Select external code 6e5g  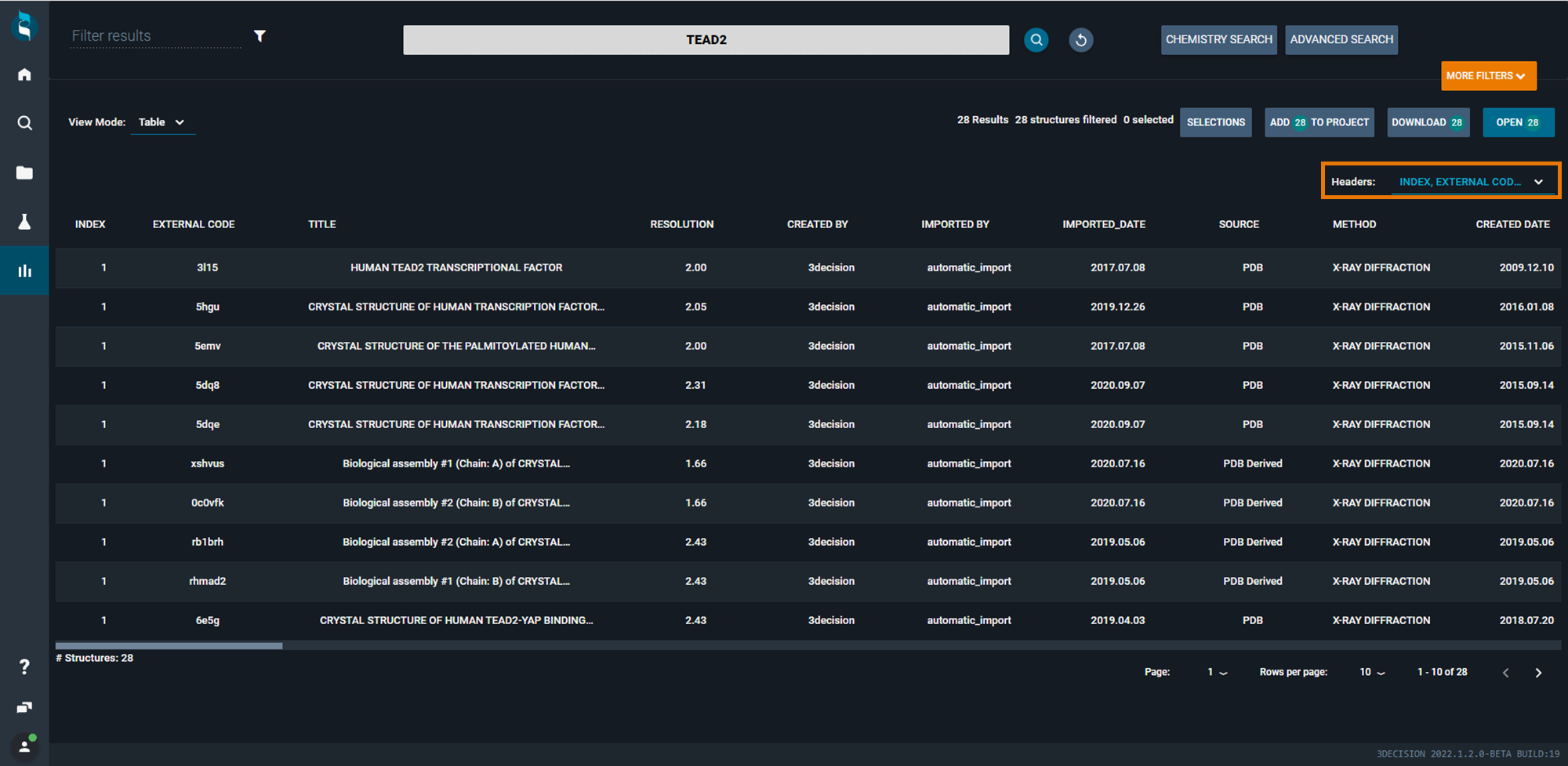tap(208, 621)
